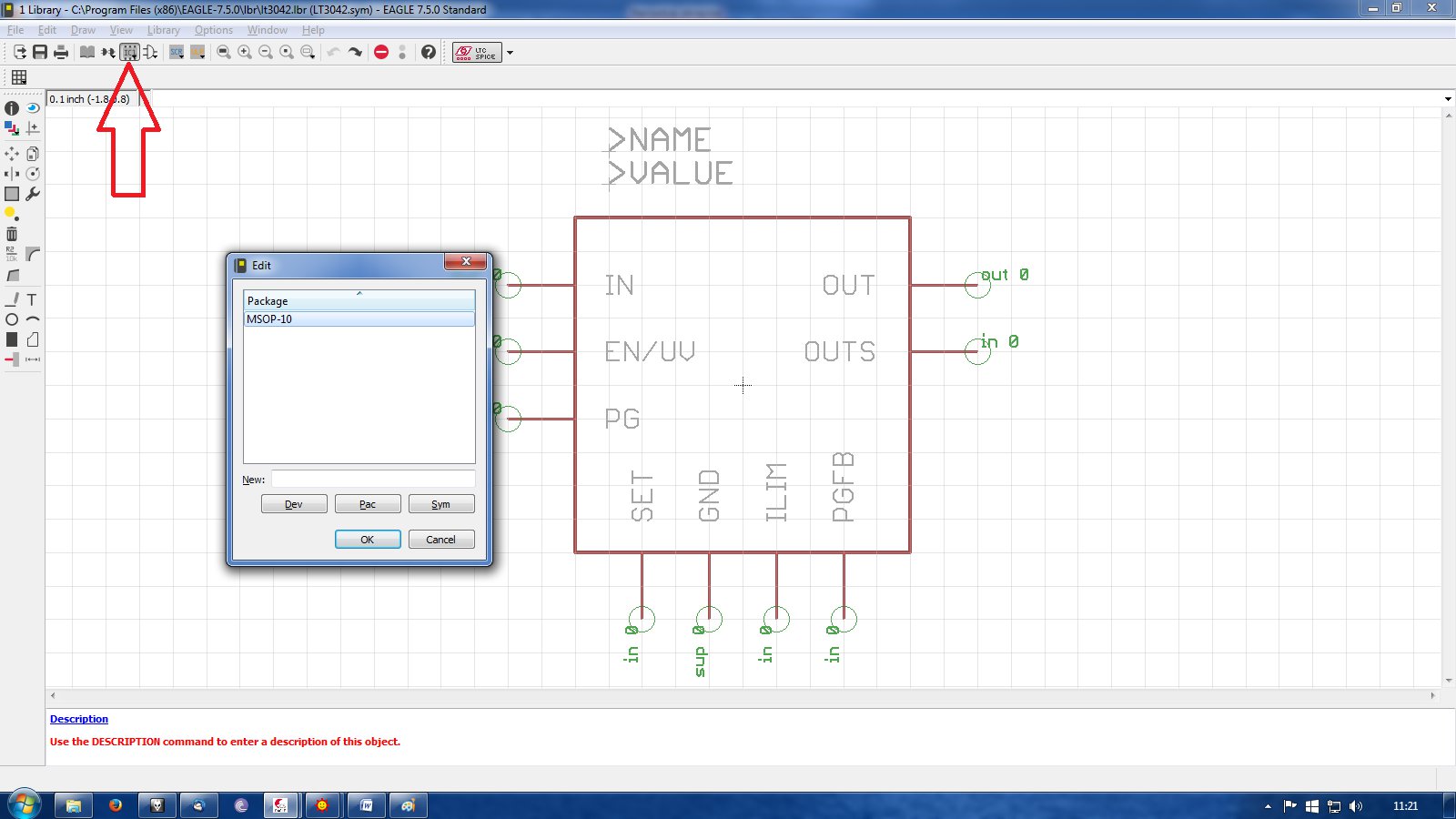The image size is (1456, 819).
Task: Undo the last action
Action: 333,52
